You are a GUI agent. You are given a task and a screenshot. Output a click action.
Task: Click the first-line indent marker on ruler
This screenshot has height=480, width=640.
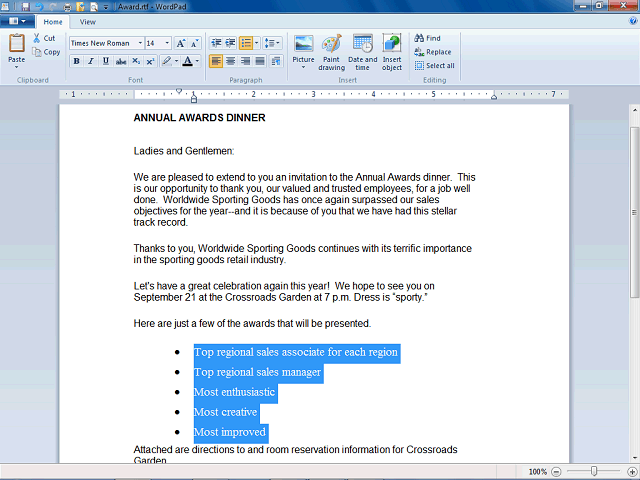pos(179,91)
